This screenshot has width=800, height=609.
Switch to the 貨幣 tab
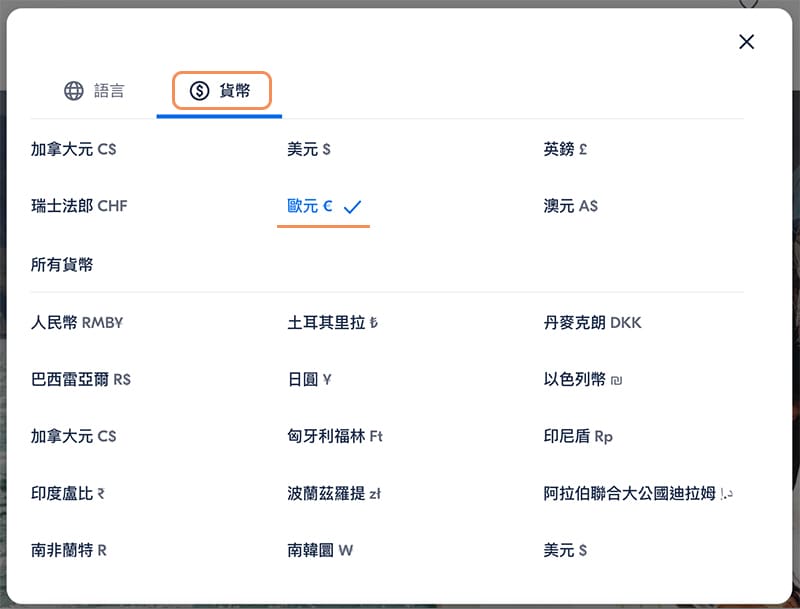pyautogui.click(x=219, y=90)
